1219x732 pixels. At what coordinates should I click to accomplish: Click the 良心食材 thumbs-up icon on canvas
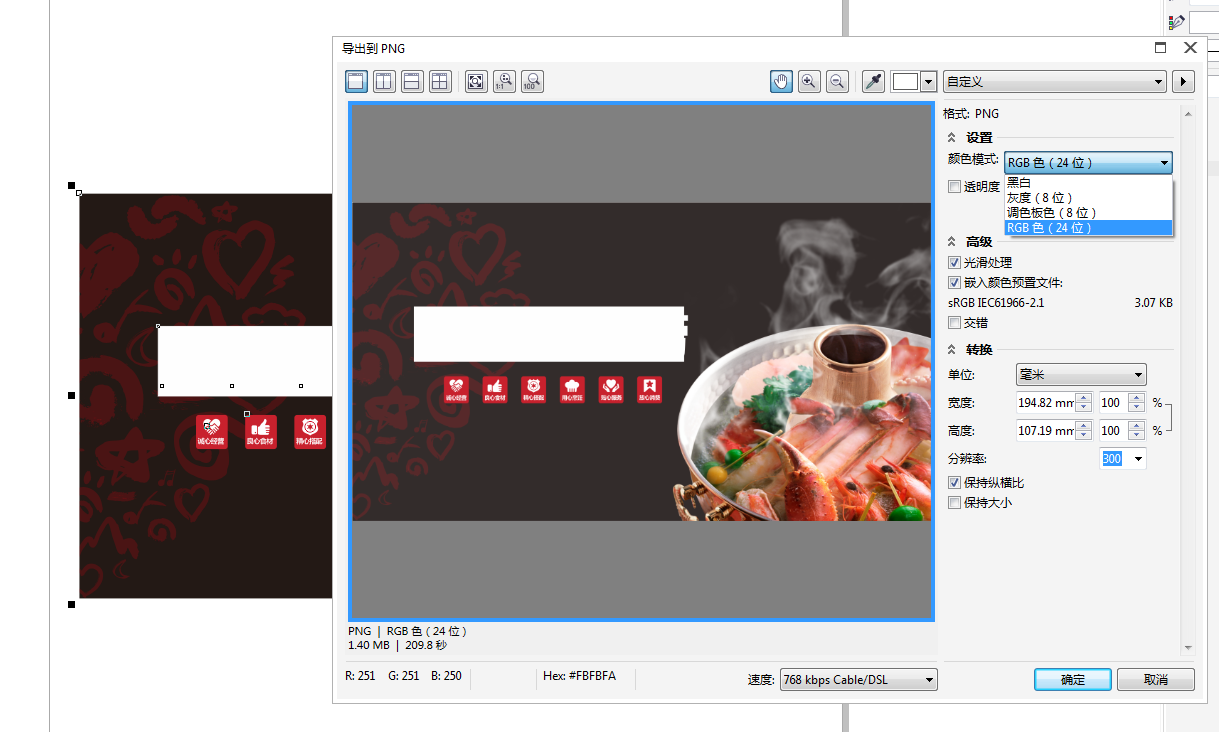pyautogui.click(x=261, y=432)
